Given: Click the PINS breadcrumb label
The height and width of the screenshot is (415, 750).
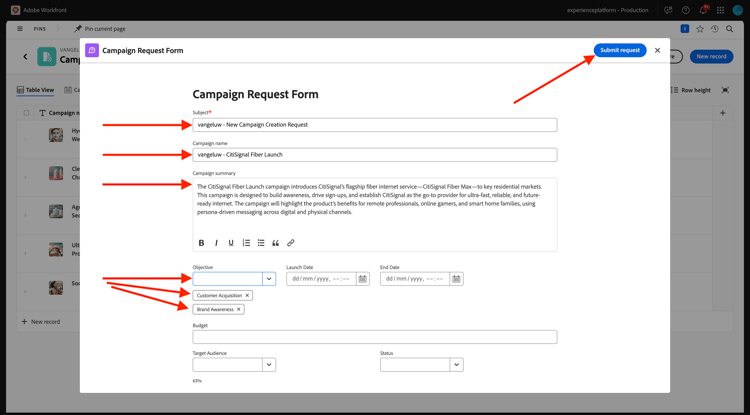Looking at the screenshot, I should (x=40, y=29).
